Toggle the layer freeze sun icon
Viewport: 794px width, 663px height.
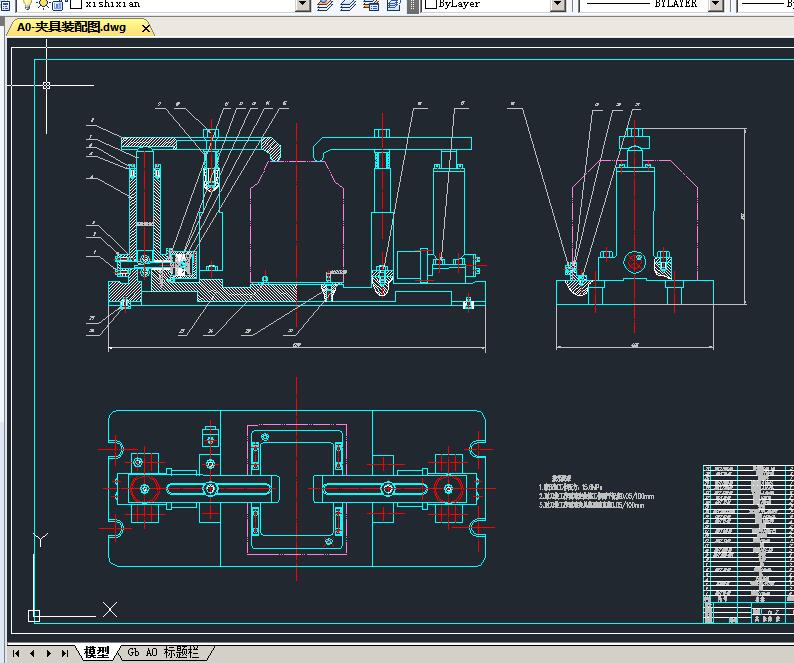pyautogui.click(x=43, y=5)
